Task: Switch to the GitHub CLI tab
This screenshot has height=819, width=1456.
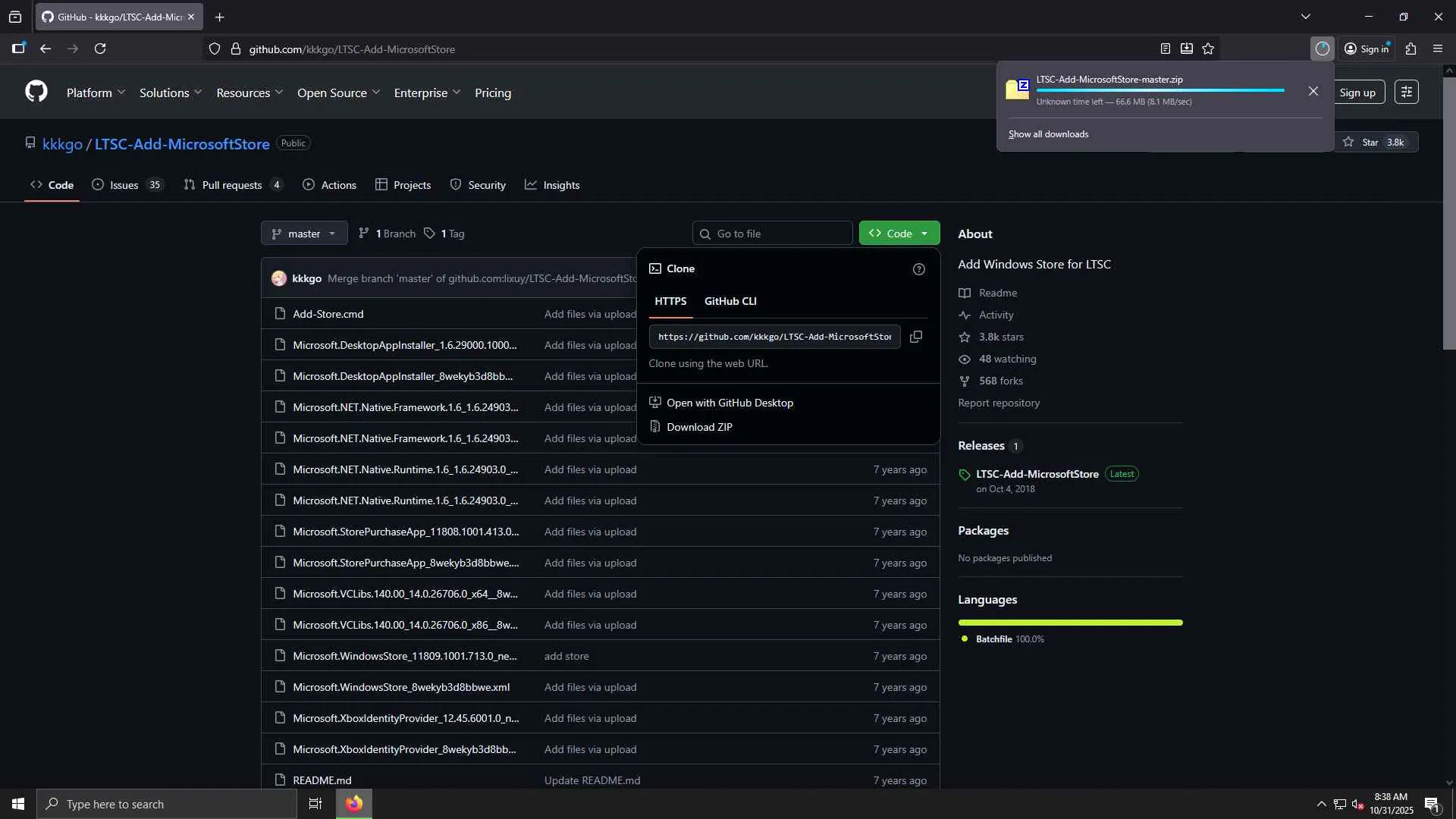Action: tap(730, 301)
